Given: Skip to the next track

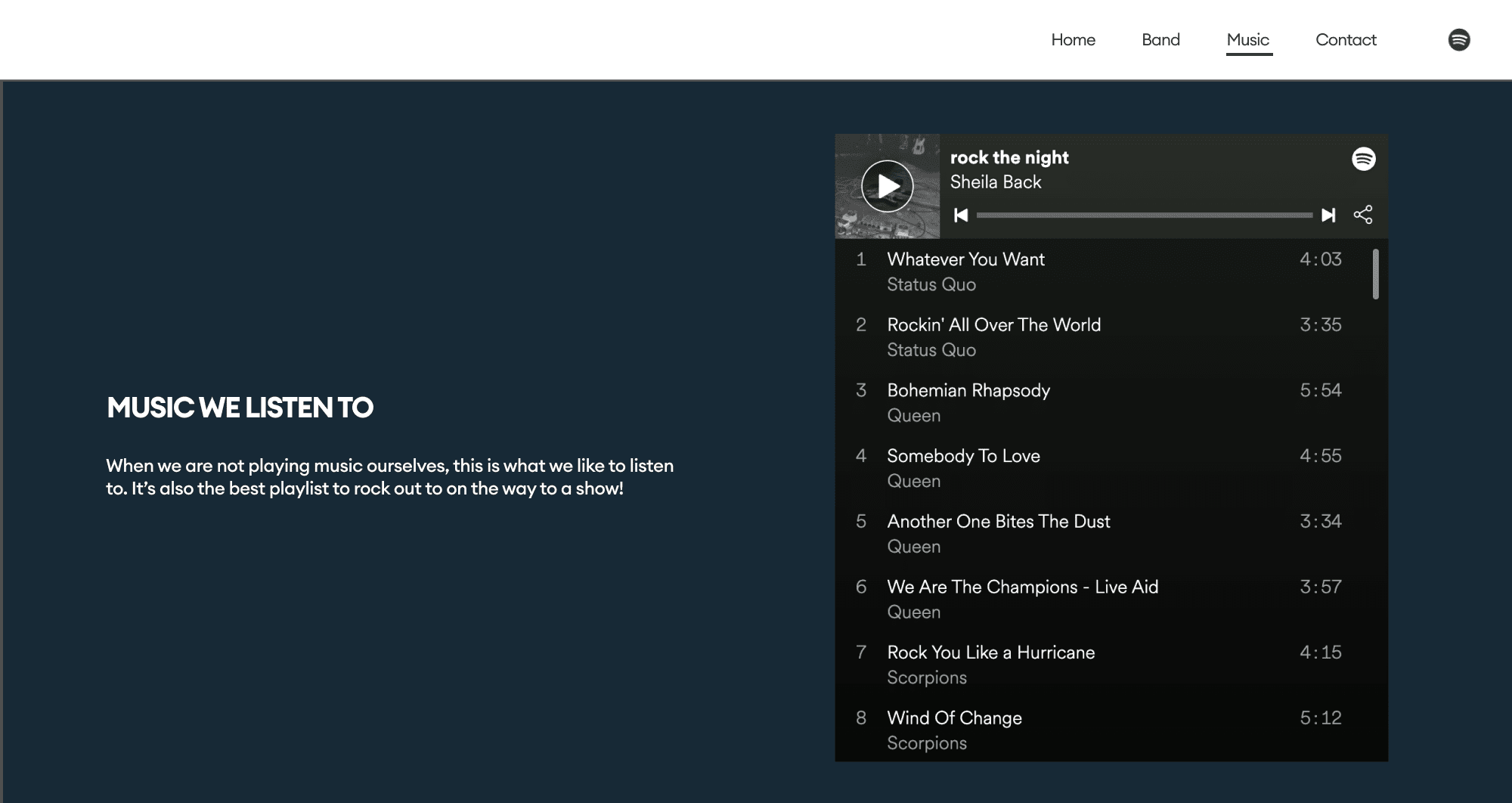Looking at the screenshot, I should point(1329,215).
